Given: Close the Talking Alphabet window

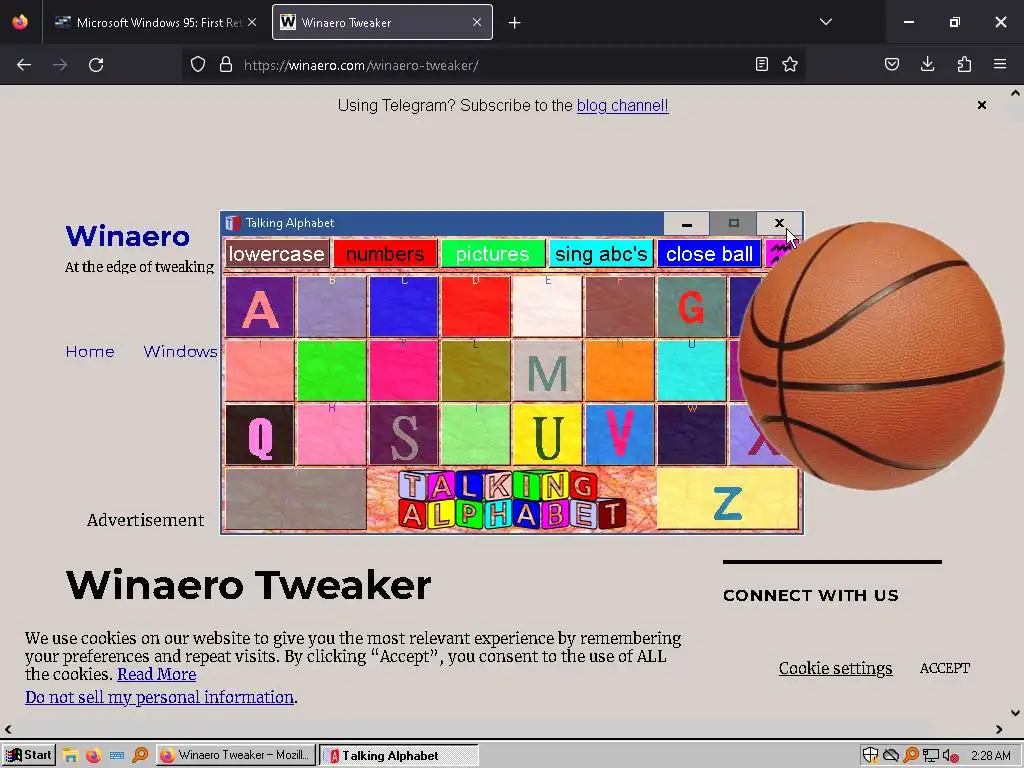Looking at the screenshot, I should 779,223.
